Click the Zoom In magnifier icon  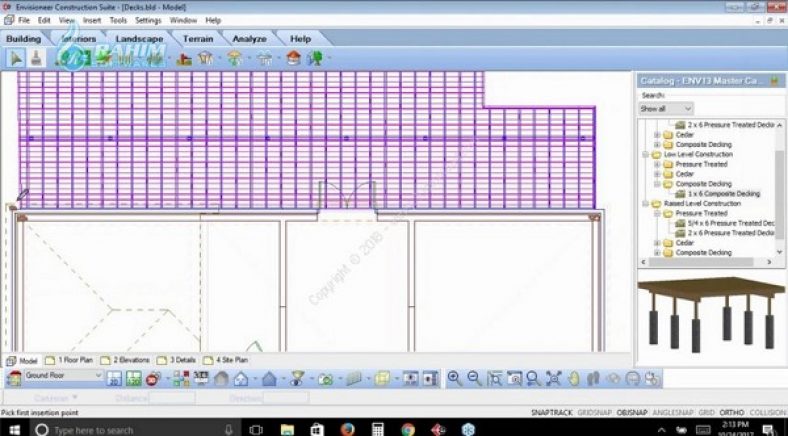[x=454, y=378]
